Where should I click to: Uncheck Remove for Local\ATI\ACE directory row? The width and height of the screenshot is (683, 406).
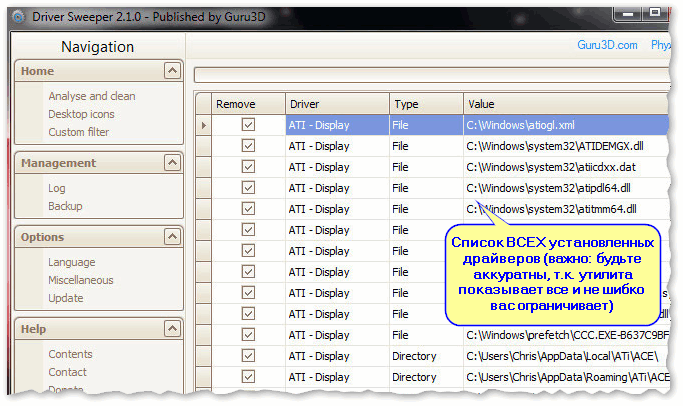point(248,355)
